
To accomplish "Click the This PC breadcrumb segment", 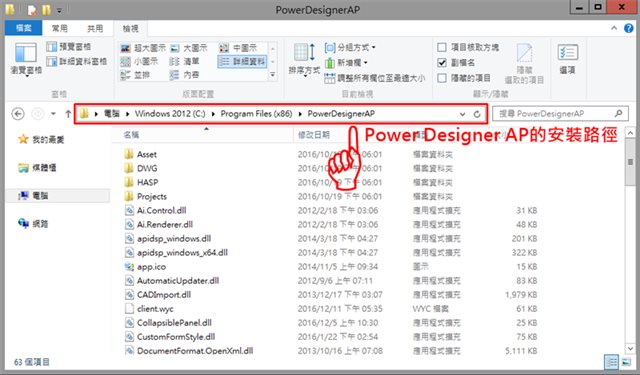I will pos(111,114).
